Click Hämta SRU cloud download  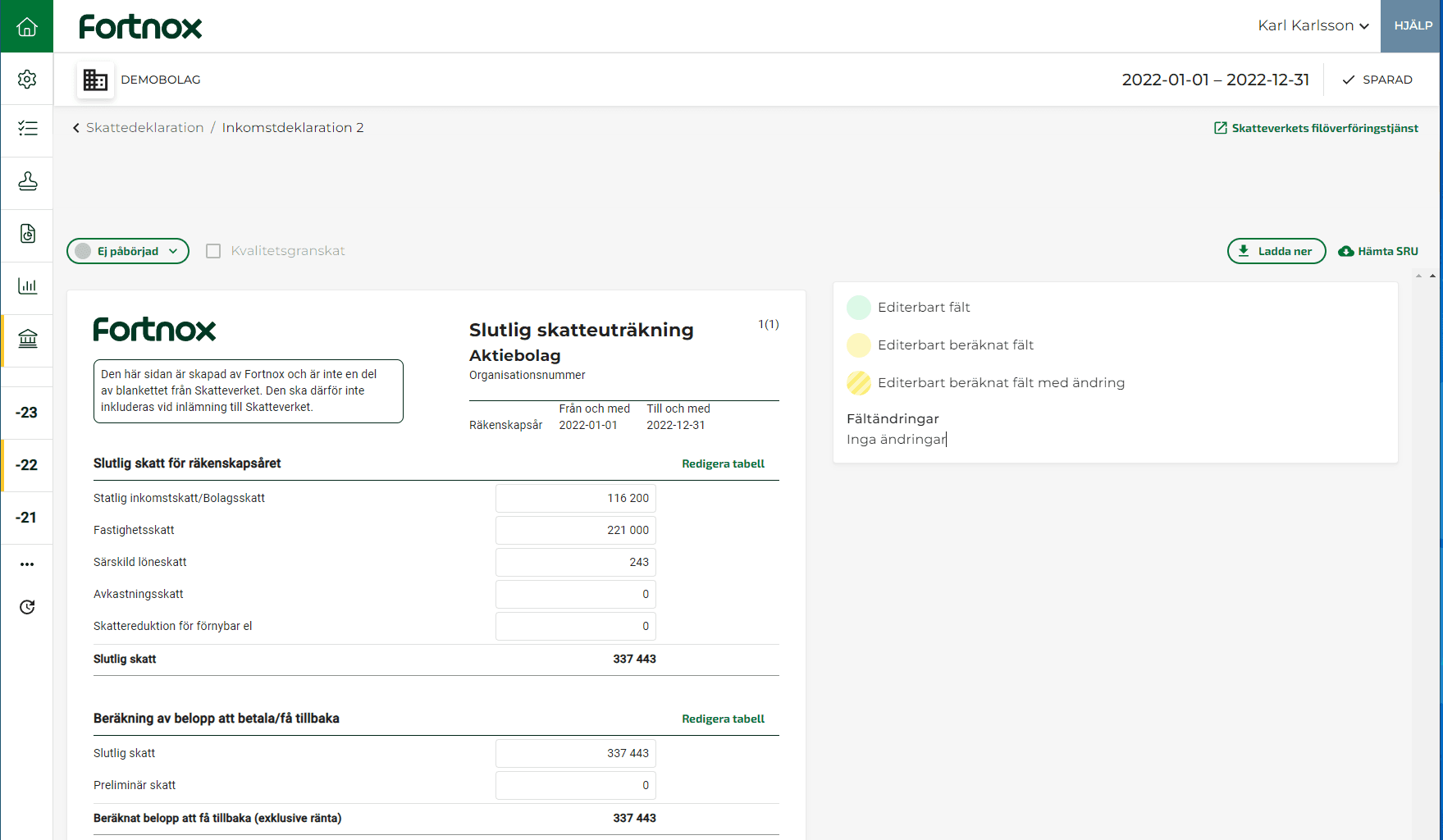point(1378,251)
